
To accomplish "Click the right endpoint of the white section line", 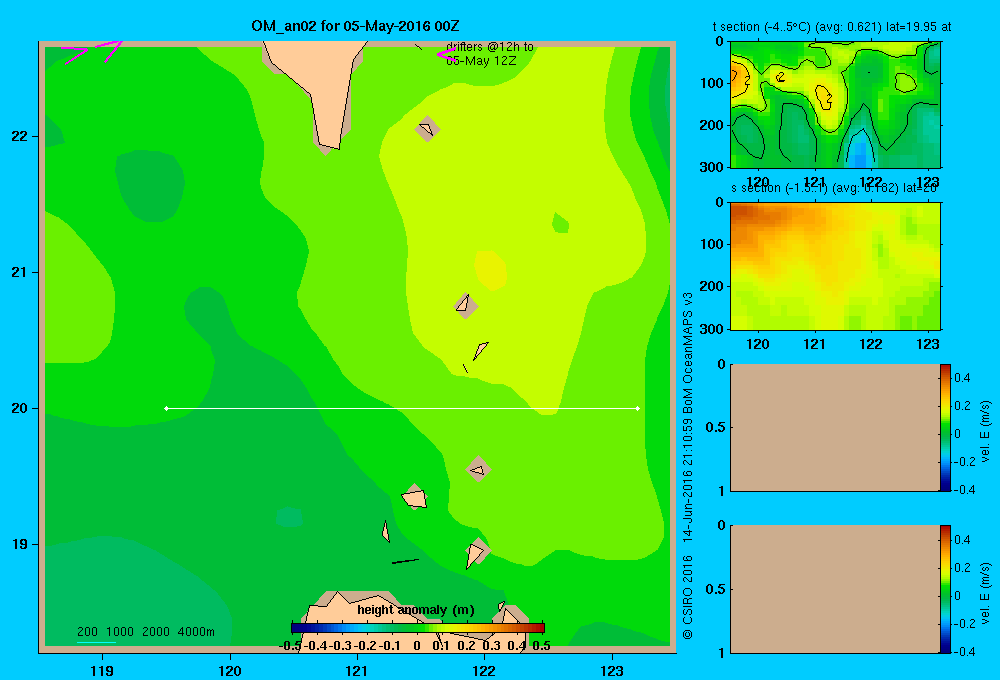I will [x=638, y=408].
